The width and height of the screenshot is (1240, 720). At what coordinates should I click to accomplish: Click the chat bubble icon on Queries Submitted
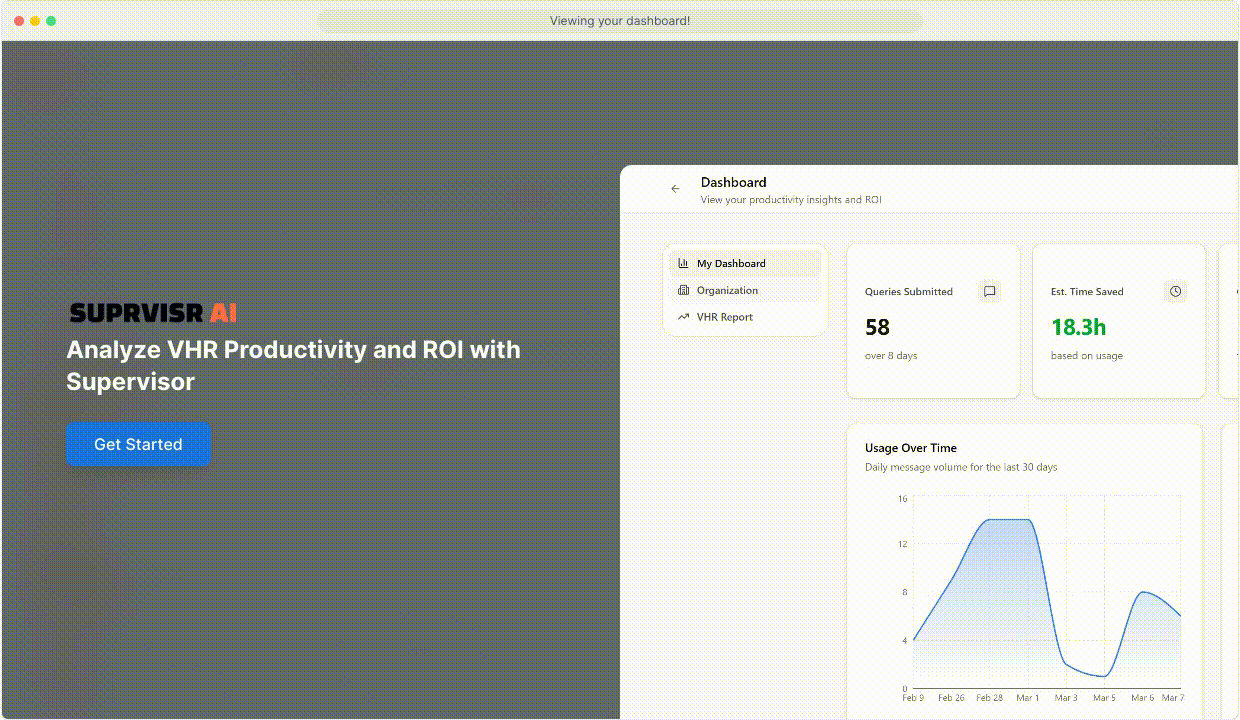989,292
